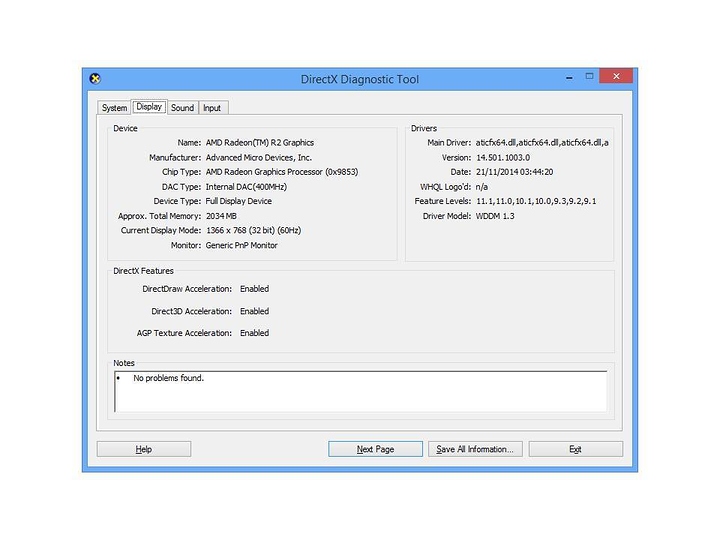
Task: Open the Sound tab
Action: (182, 108)
